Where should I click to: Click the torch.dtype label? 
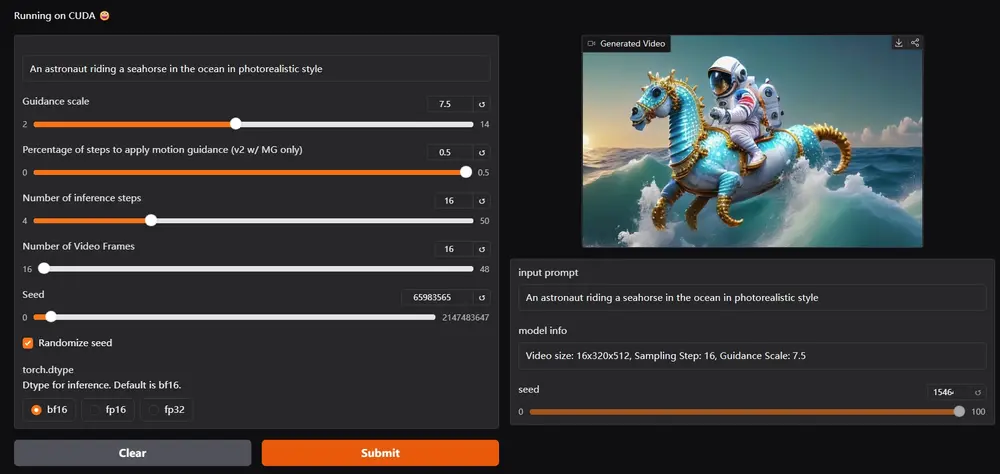click(x=47, y=370)
